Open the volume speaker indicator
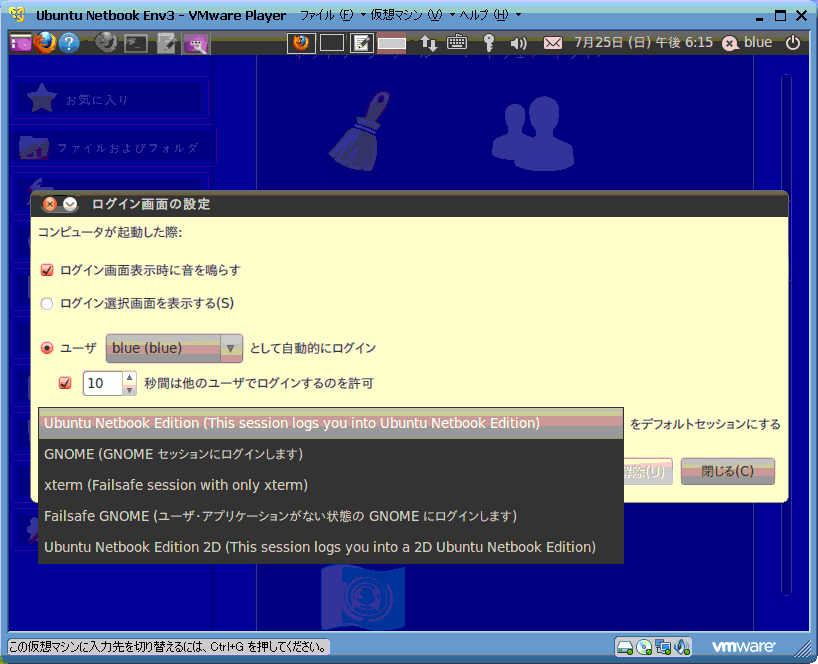 point(519,43)
